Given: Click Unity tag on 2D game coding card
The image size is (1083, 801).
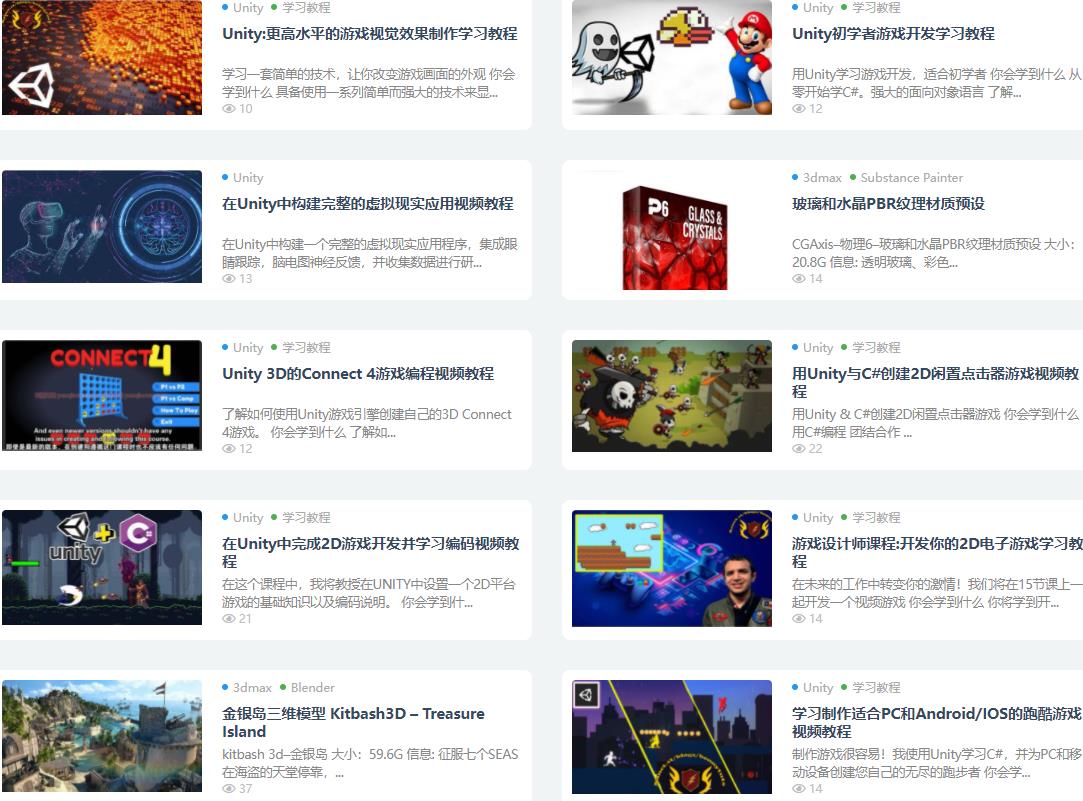Looking at the screenshot, I should point(248,517).
